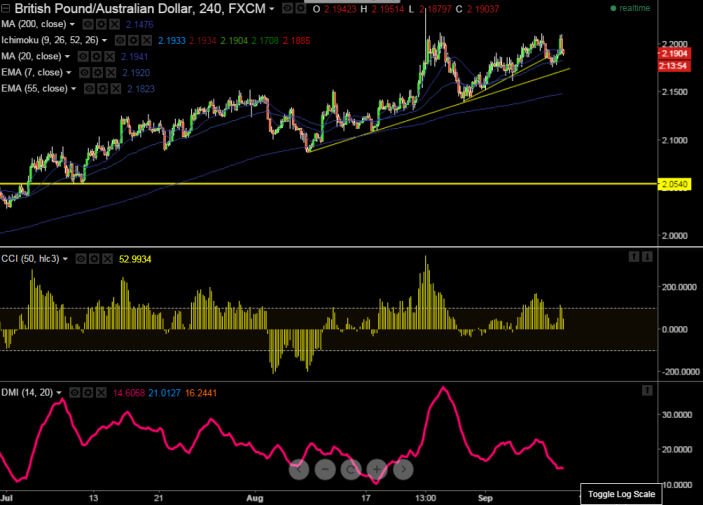Select the red 2.1904 current price label

point(674,53)
